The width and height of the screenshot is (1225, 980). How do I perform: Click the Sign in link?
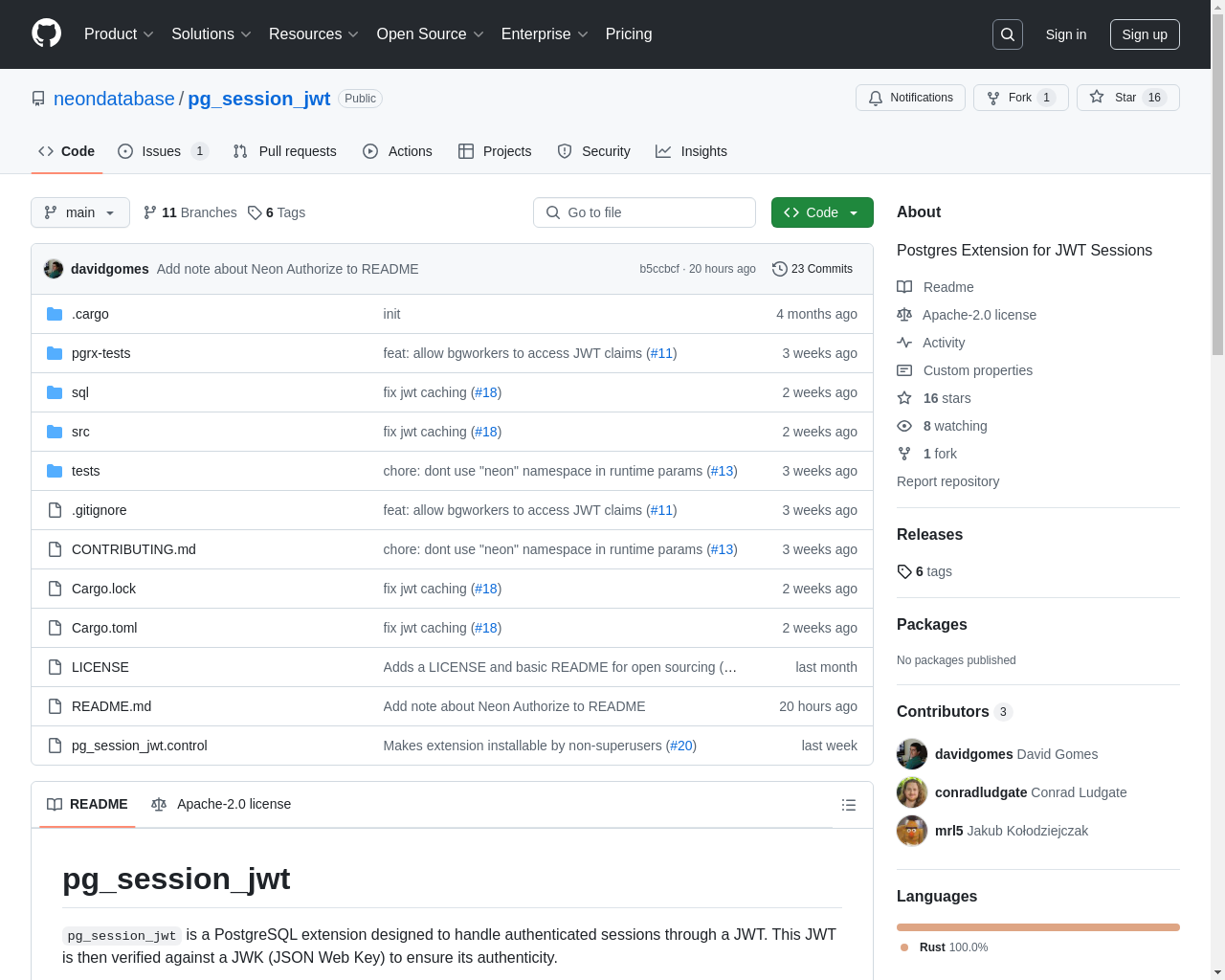pyautogui.click(x=1066, y=34)
